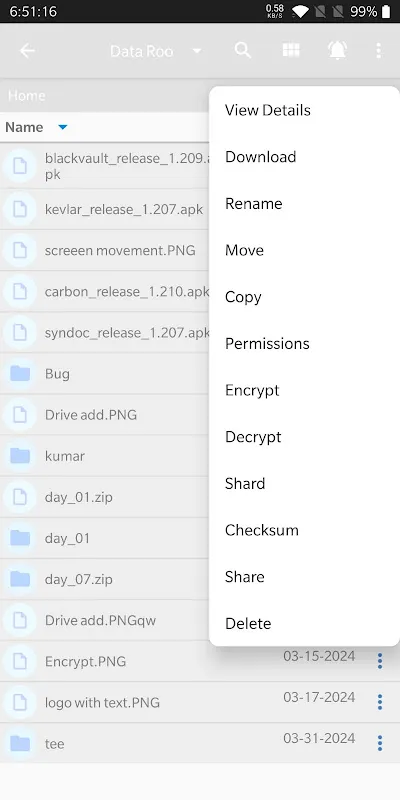
Task: Switch to grid view icon
Action: (x=291, y=50)
